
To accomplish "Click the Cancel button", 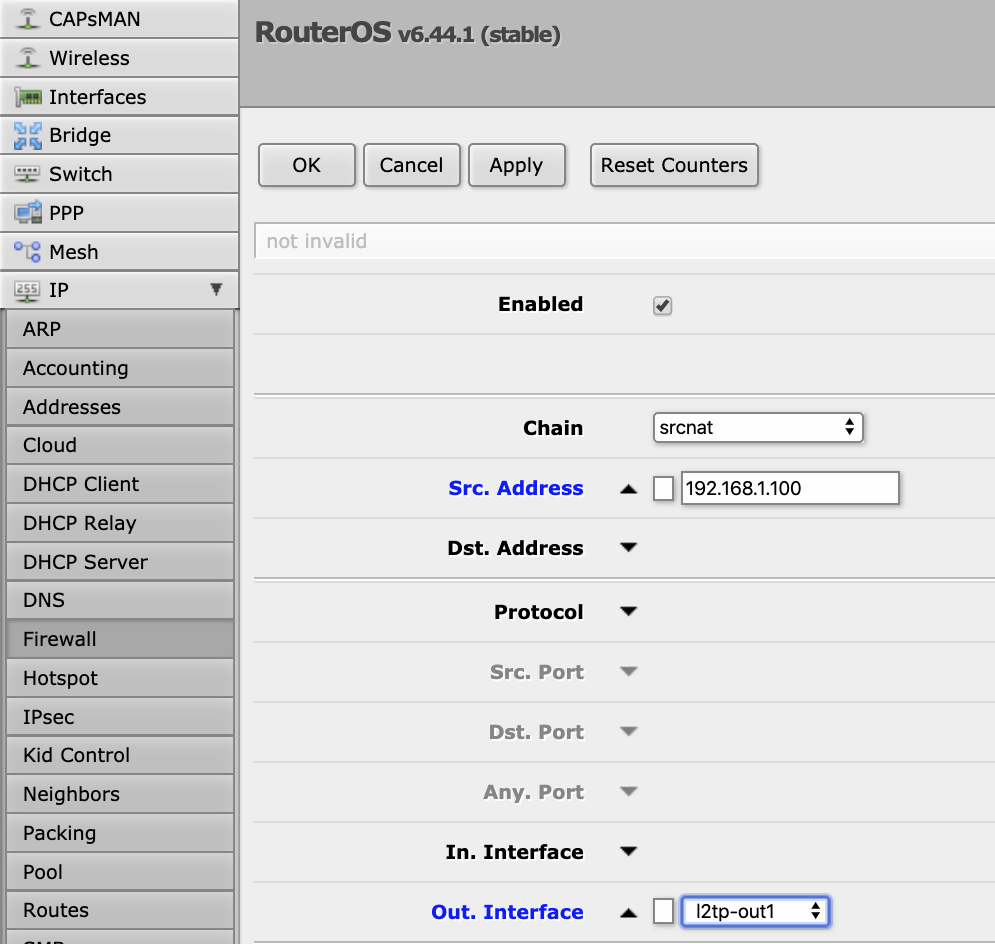I will [411, 165].
